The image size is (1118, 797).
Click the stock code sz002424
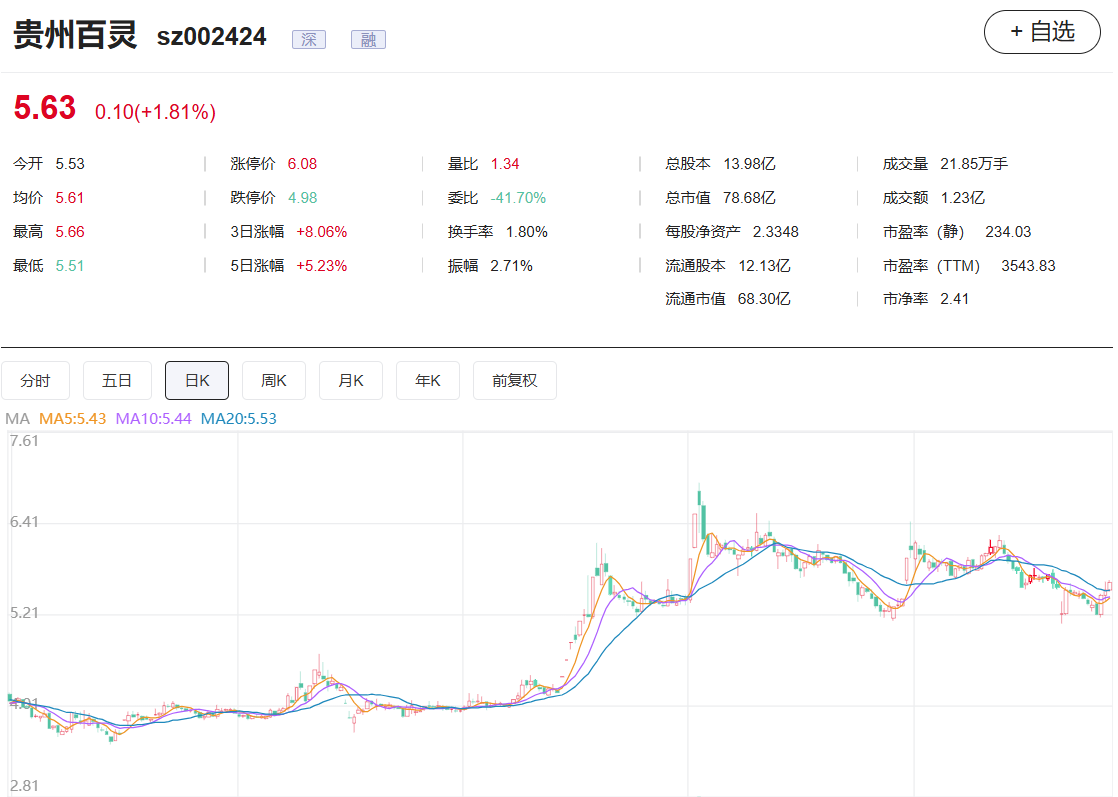[x=211, y=37]
